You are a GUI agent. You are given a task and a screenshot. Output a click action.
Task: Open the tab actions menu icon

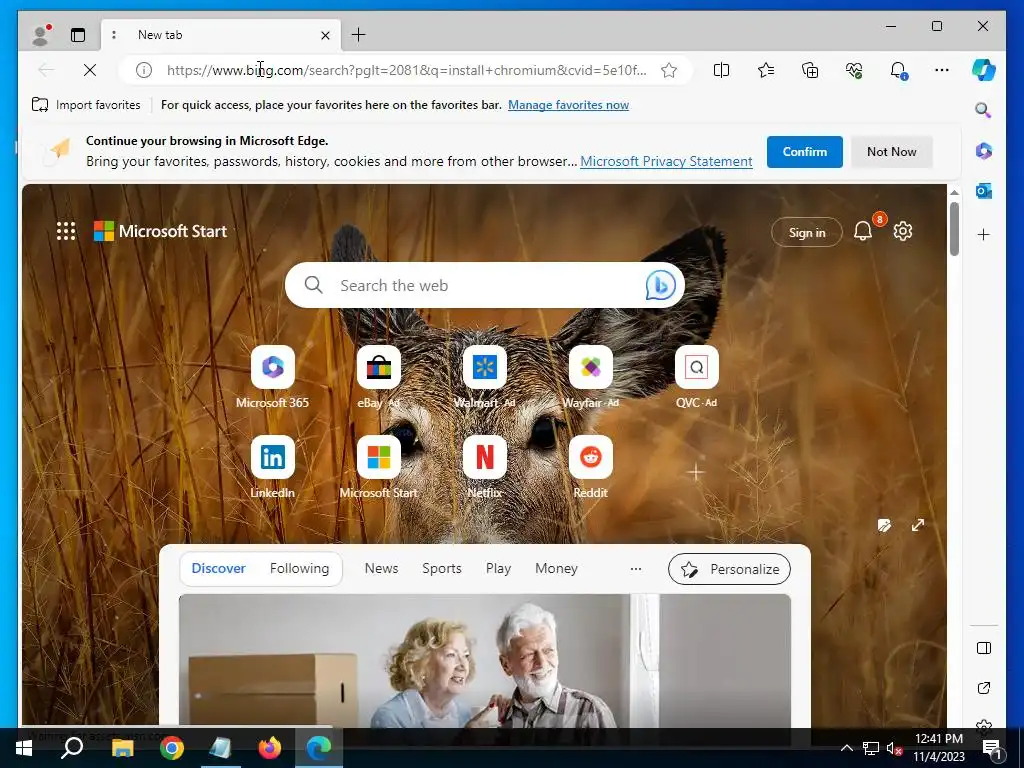tap(78, 35)
